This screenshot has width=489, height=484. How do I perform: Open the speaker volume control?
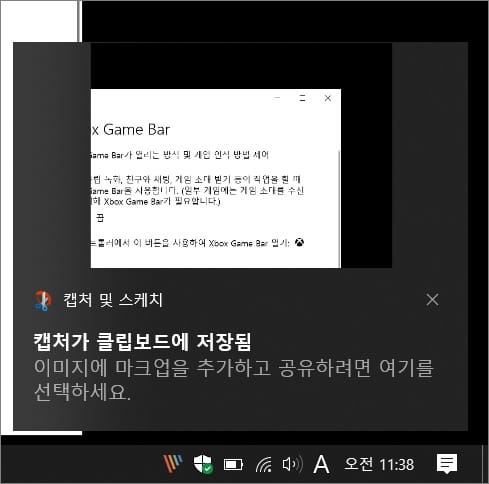click(x=292, y=464)
